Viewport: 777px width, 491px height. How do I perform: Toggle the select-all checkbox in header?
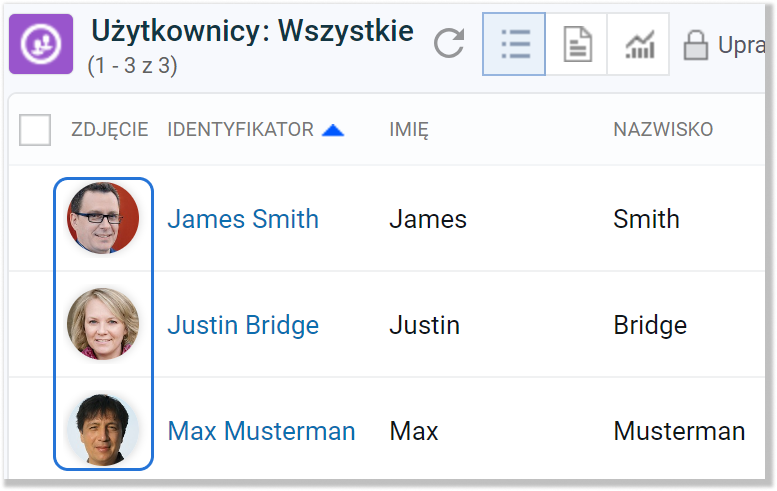coord(35,129)
